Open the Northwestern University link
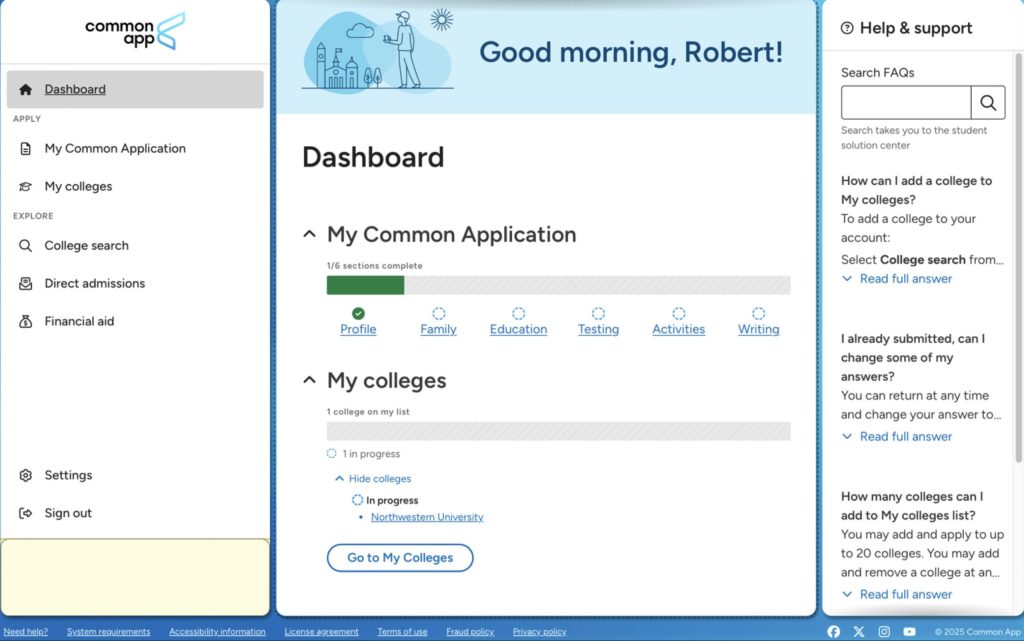Viewport: 1024px width, 641px height. click(427, 518)
